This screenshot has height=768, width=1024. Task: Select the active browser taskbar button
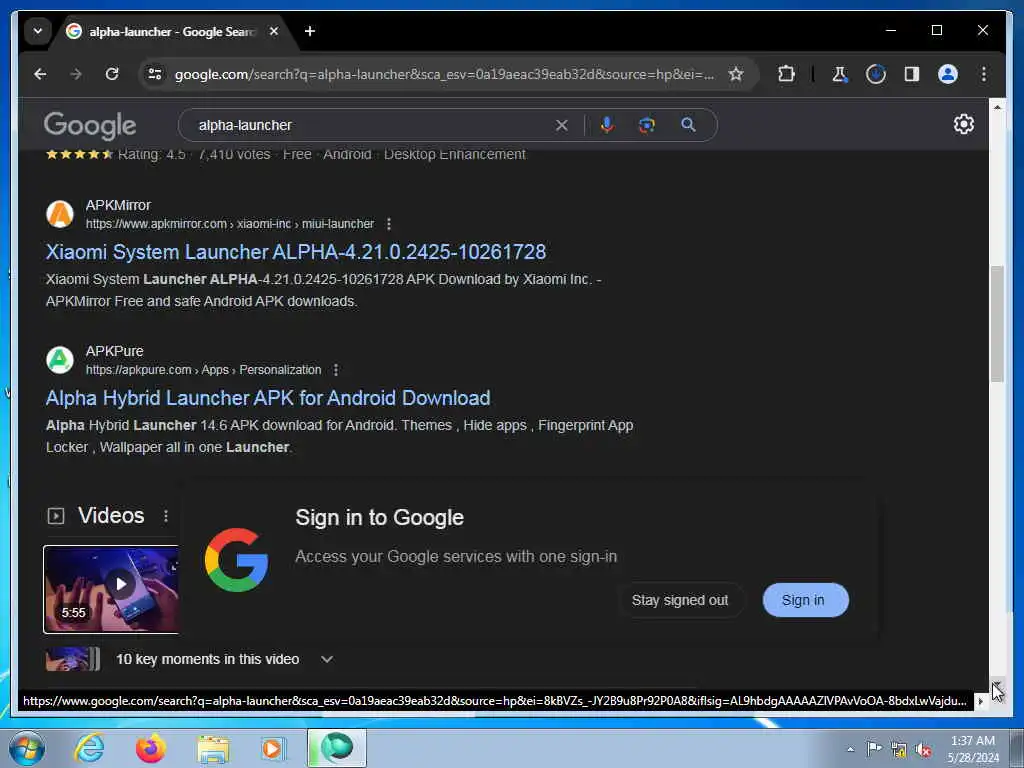click(x=337, y=748)
